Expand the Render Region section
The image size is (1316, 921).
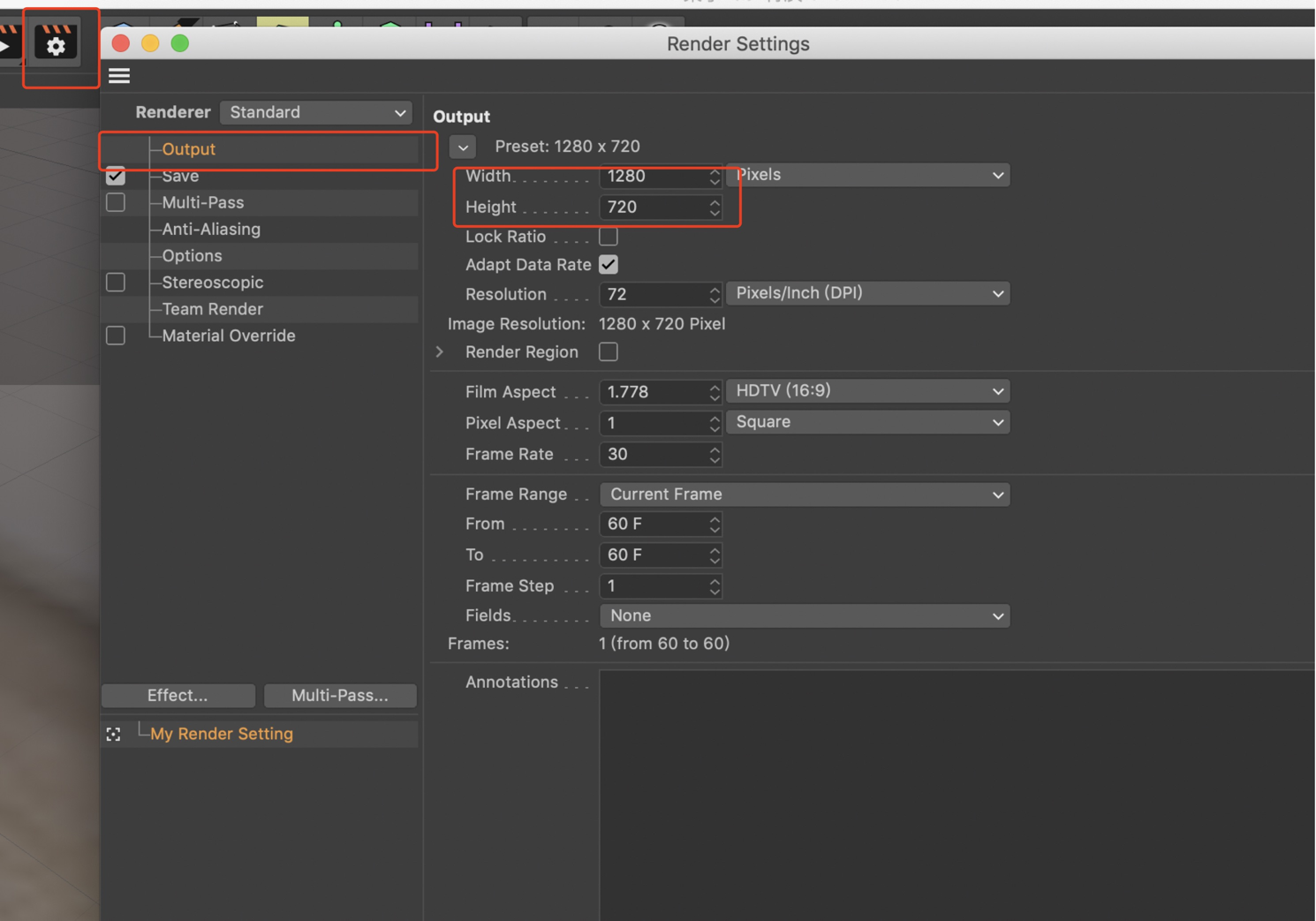(440, 351)
